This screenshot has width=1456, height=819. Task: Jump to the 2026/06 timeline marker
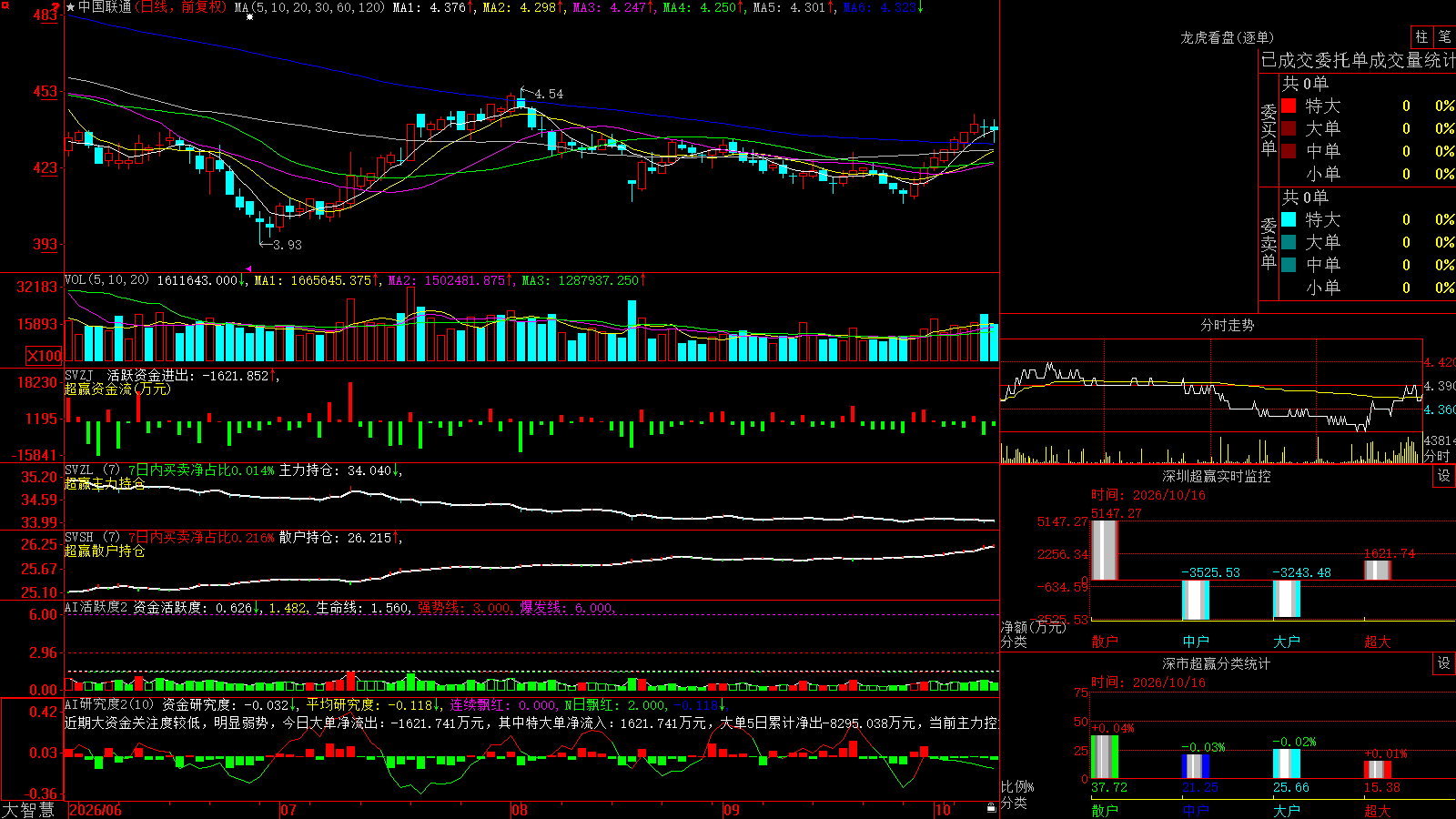pos(96,810)
